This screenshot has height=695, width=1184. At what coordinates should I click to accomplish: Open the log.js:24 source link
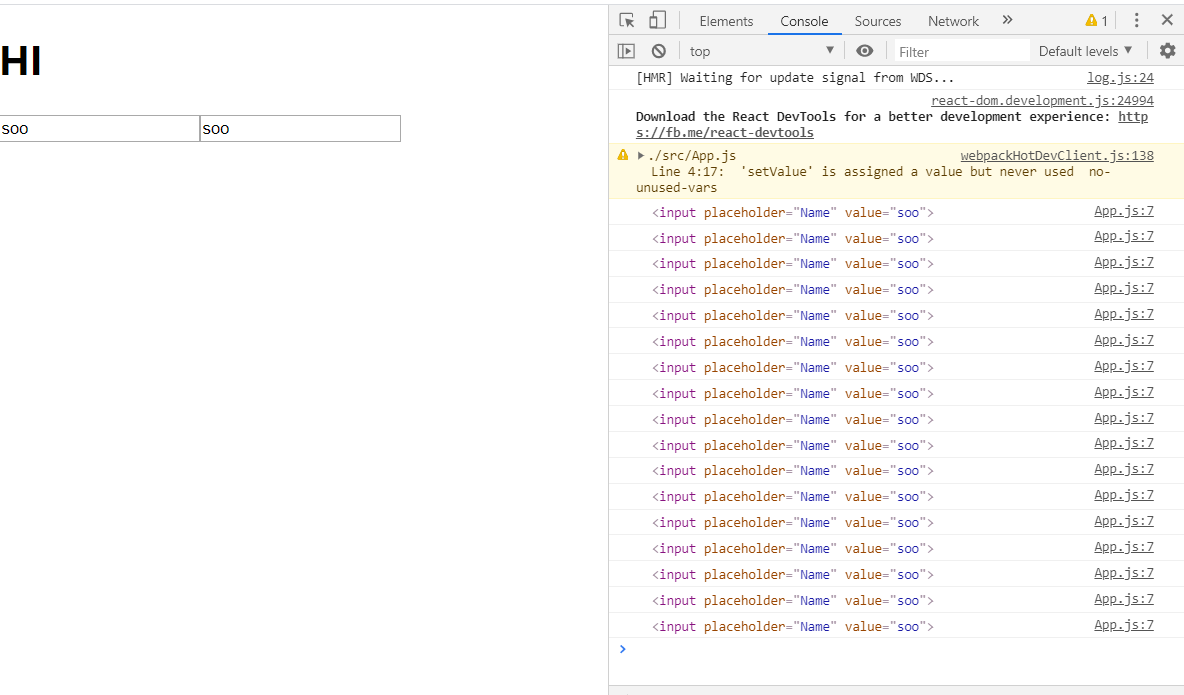(1120, 78)
